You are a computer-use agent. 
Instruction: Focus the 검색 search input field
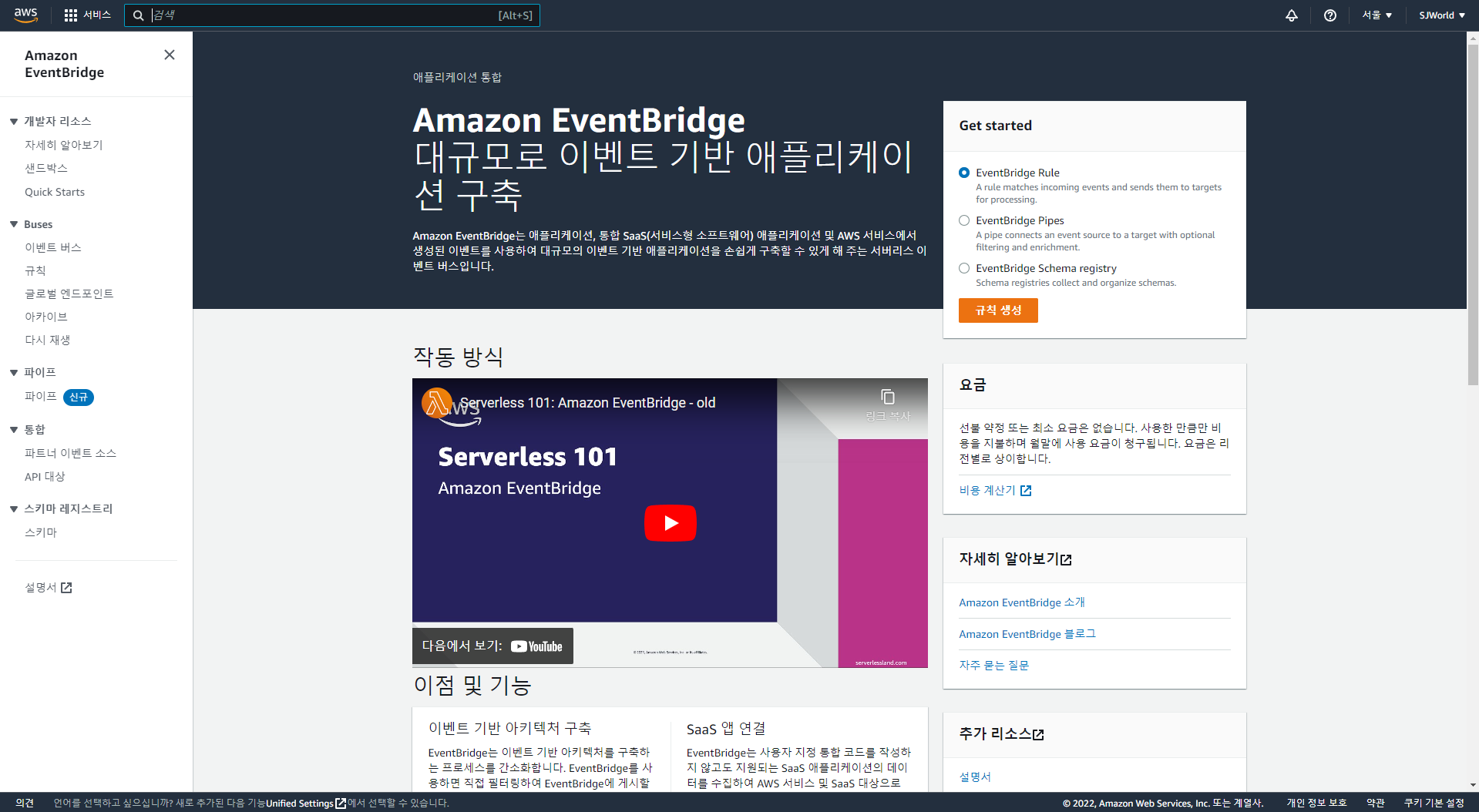332,15
